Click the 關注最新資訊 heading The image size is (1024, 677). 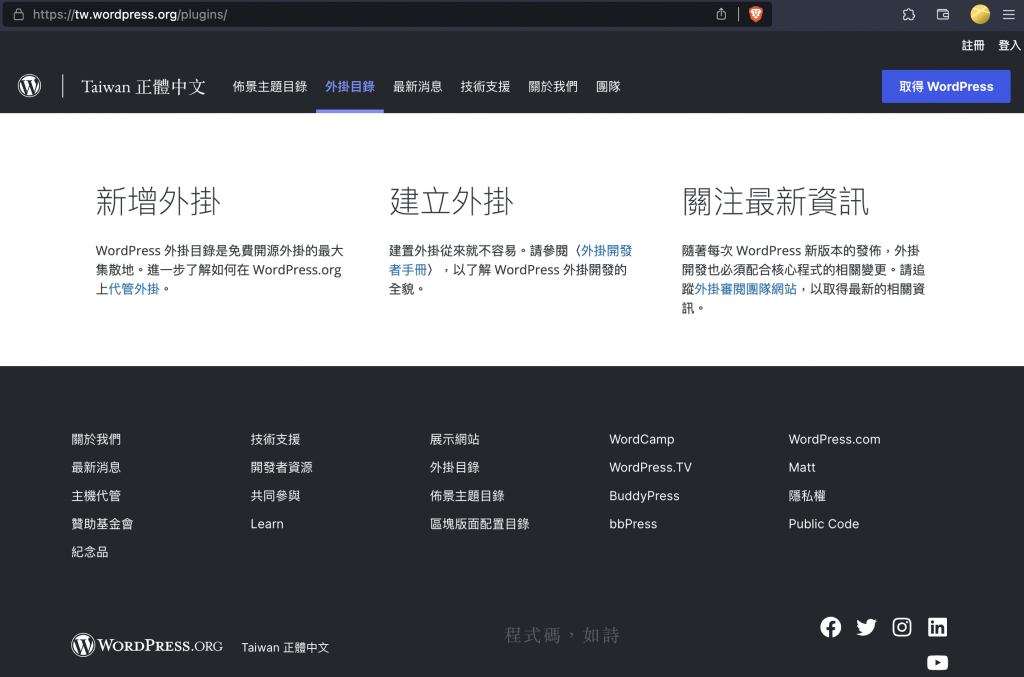tap(775, 201)
